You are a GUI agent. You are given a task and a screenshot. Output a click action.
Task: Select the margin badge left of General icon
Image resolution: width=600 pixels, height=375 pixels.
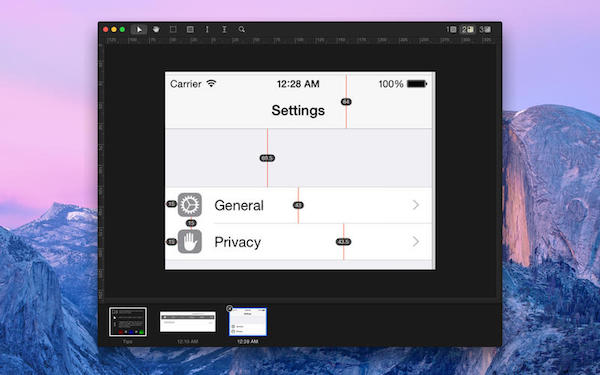(x=171, y=204)
